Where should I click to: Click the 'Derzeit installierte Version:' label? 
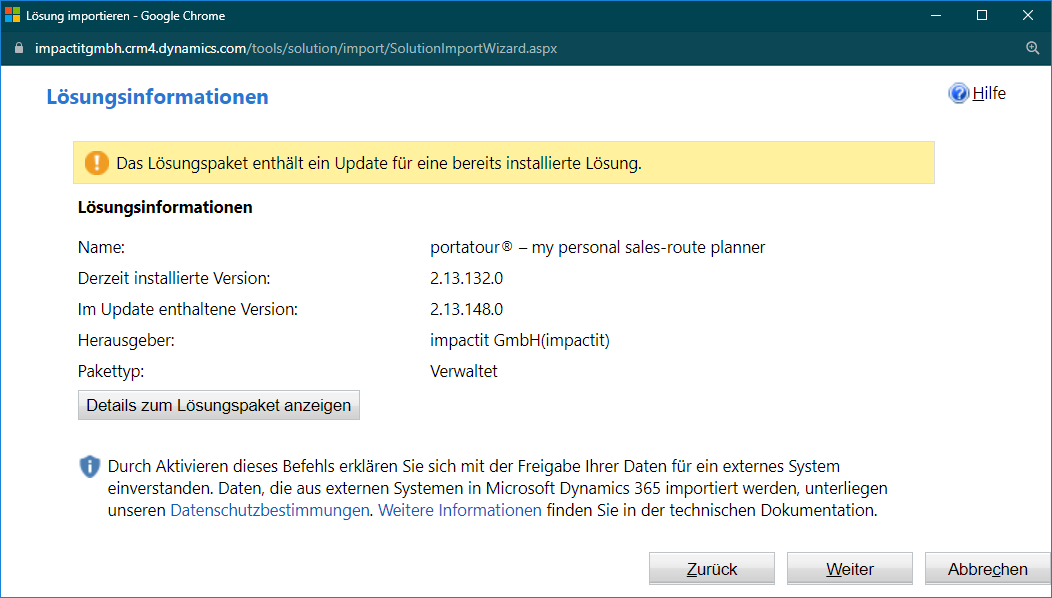point(174,279)
